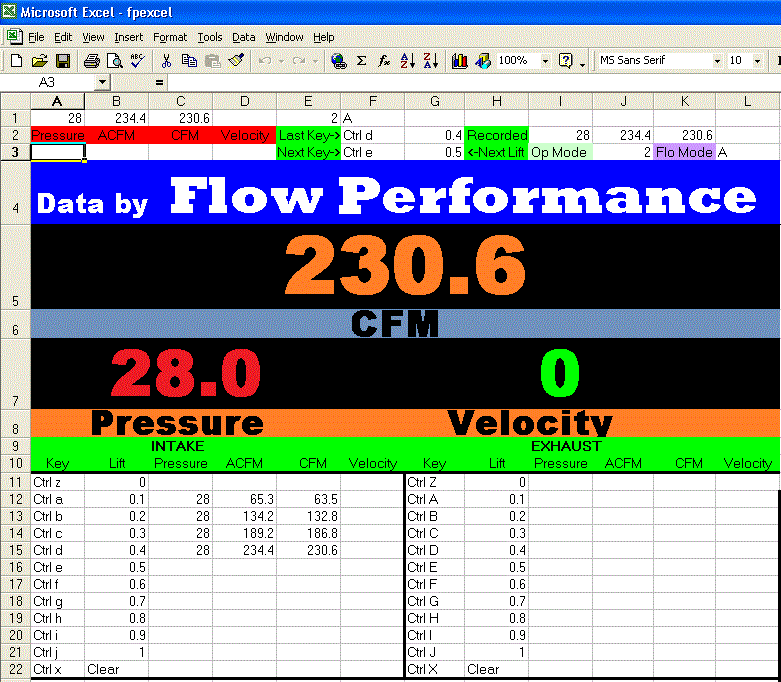
Task: Click the Drawing toolbar icon
Action: click(483, 61)
